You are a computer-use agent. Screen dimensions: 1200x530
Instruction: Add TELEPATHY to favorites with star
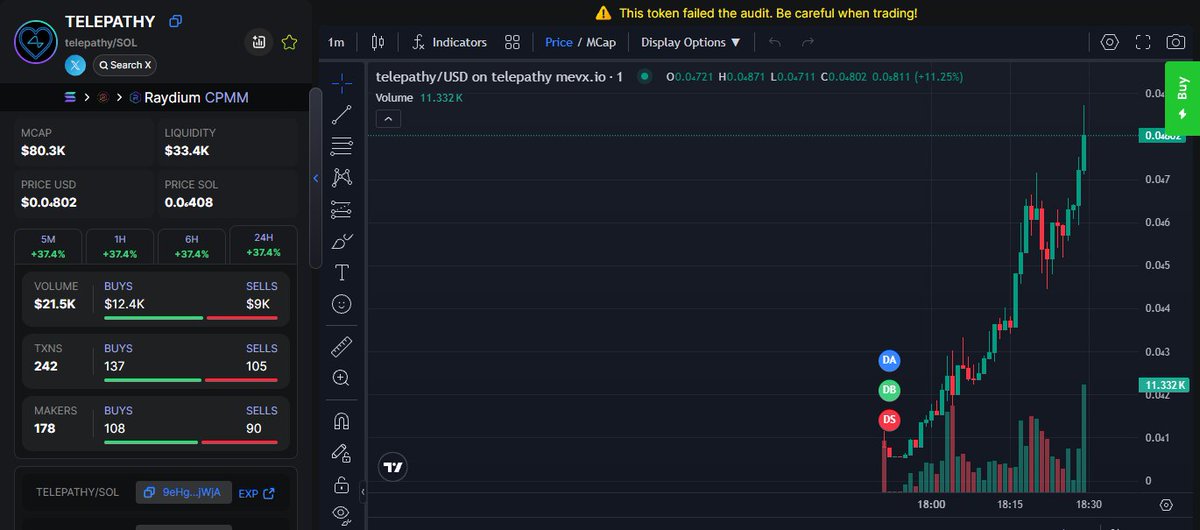pos(289,42)
